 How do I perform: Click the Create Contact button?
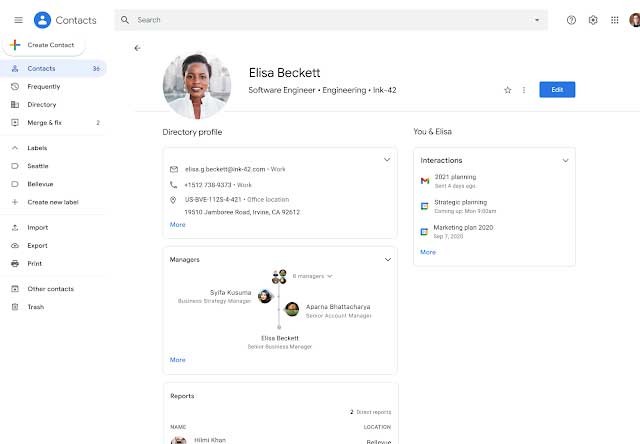tap(45, 46)
